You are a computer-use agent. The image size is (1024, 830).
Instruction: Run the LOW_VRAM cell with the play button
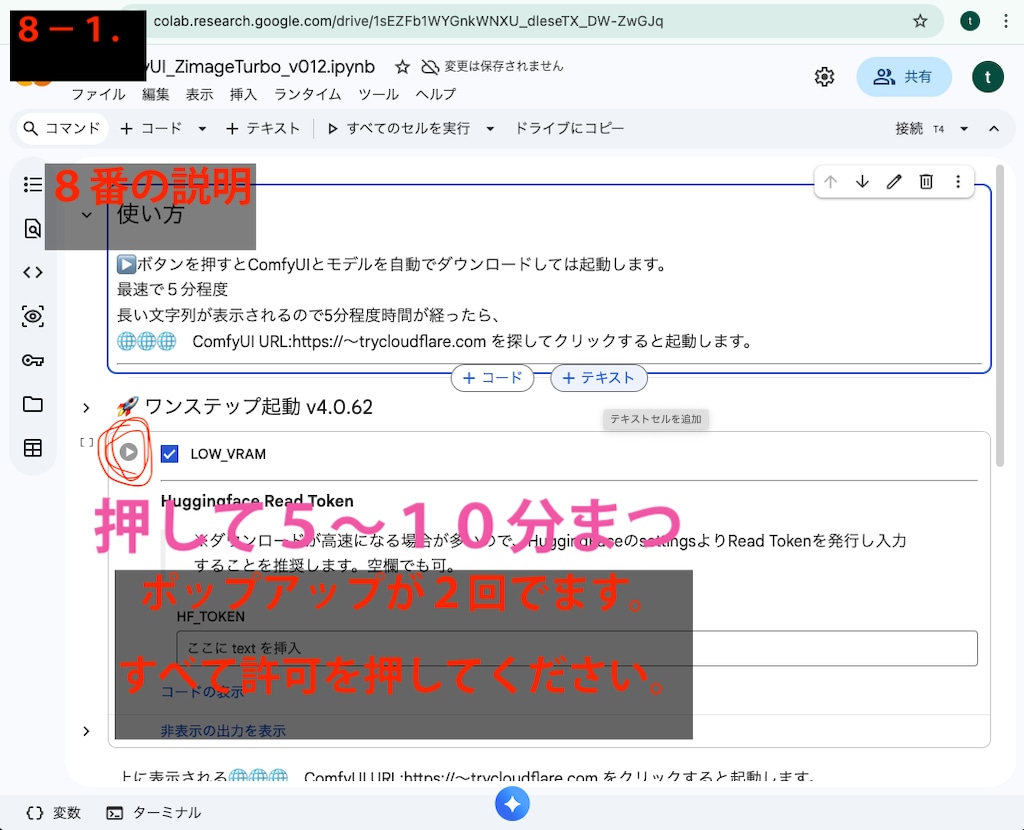128,452
